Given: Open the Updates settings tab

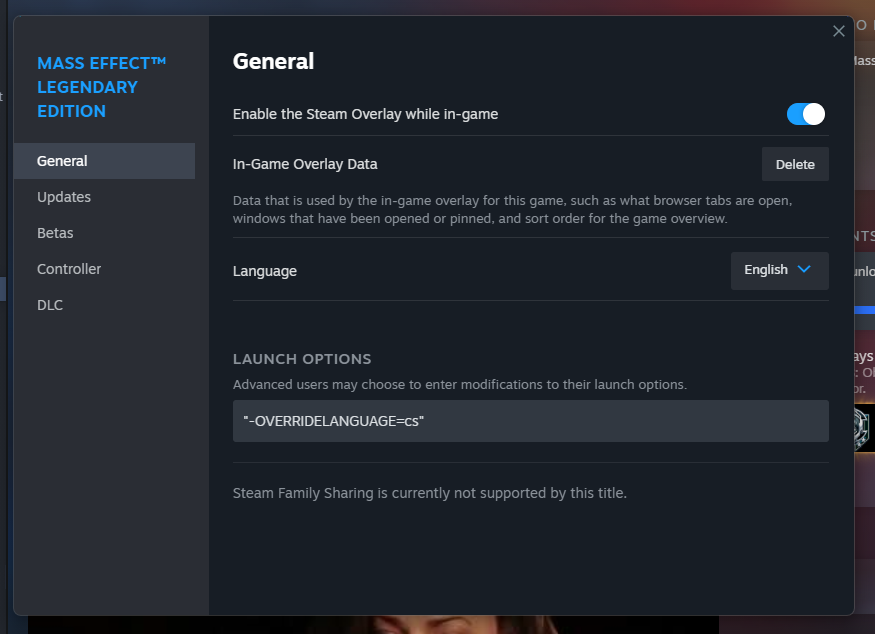Looking at the screenshot, I should [x=104, y=197].
